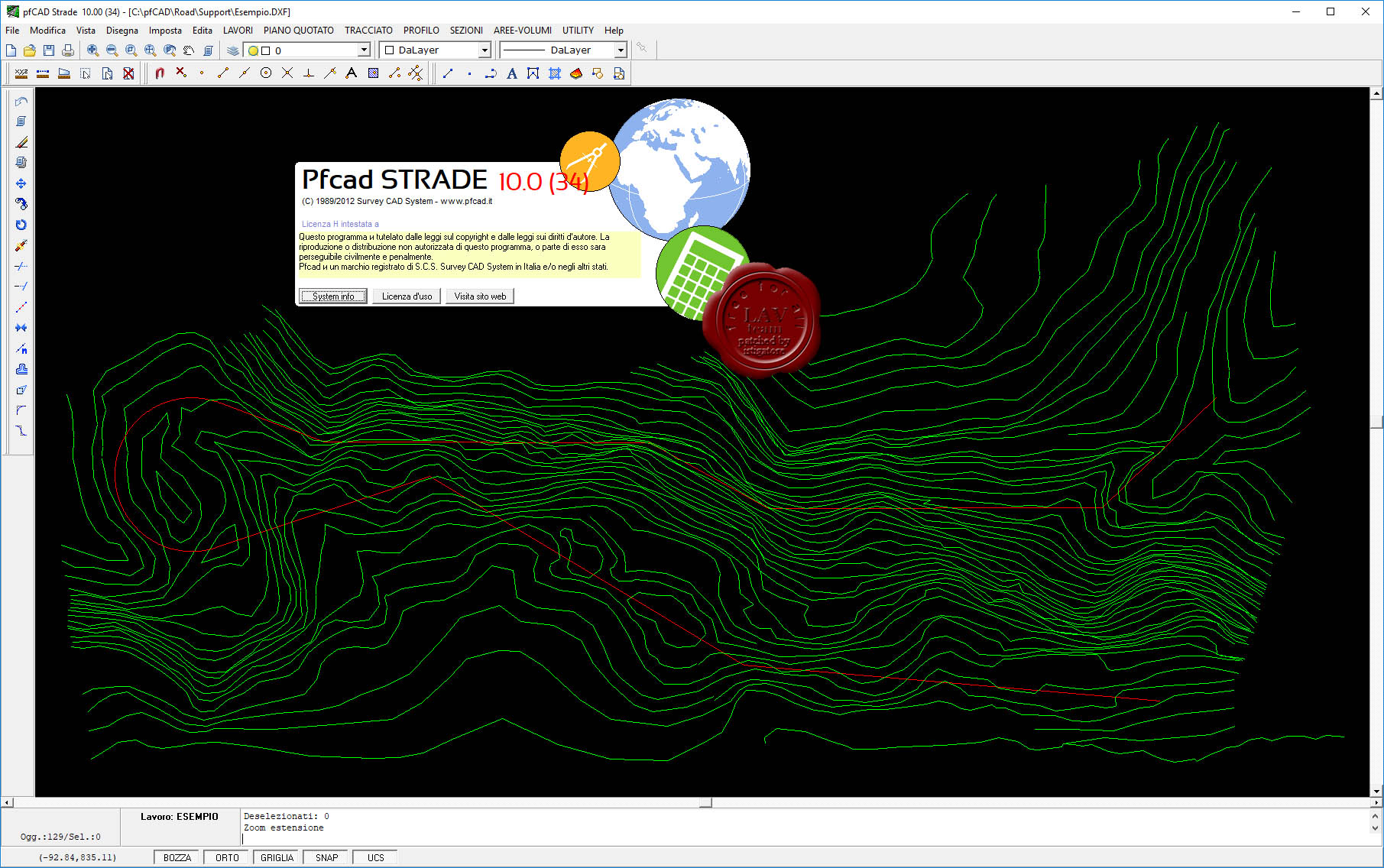Image resolution: width=1384 pixels, height=868 pixels.
Task: Click the delete-selection red X page icon
Action: point(128,73)
